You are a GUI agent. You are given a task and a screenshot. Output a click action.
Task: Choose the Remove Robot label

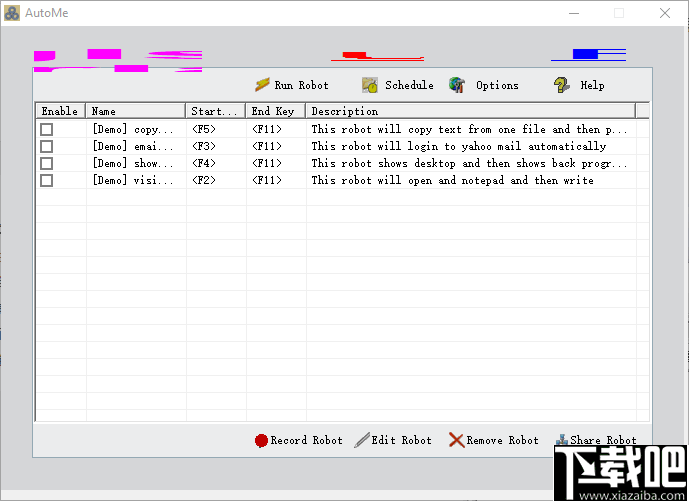502,440
